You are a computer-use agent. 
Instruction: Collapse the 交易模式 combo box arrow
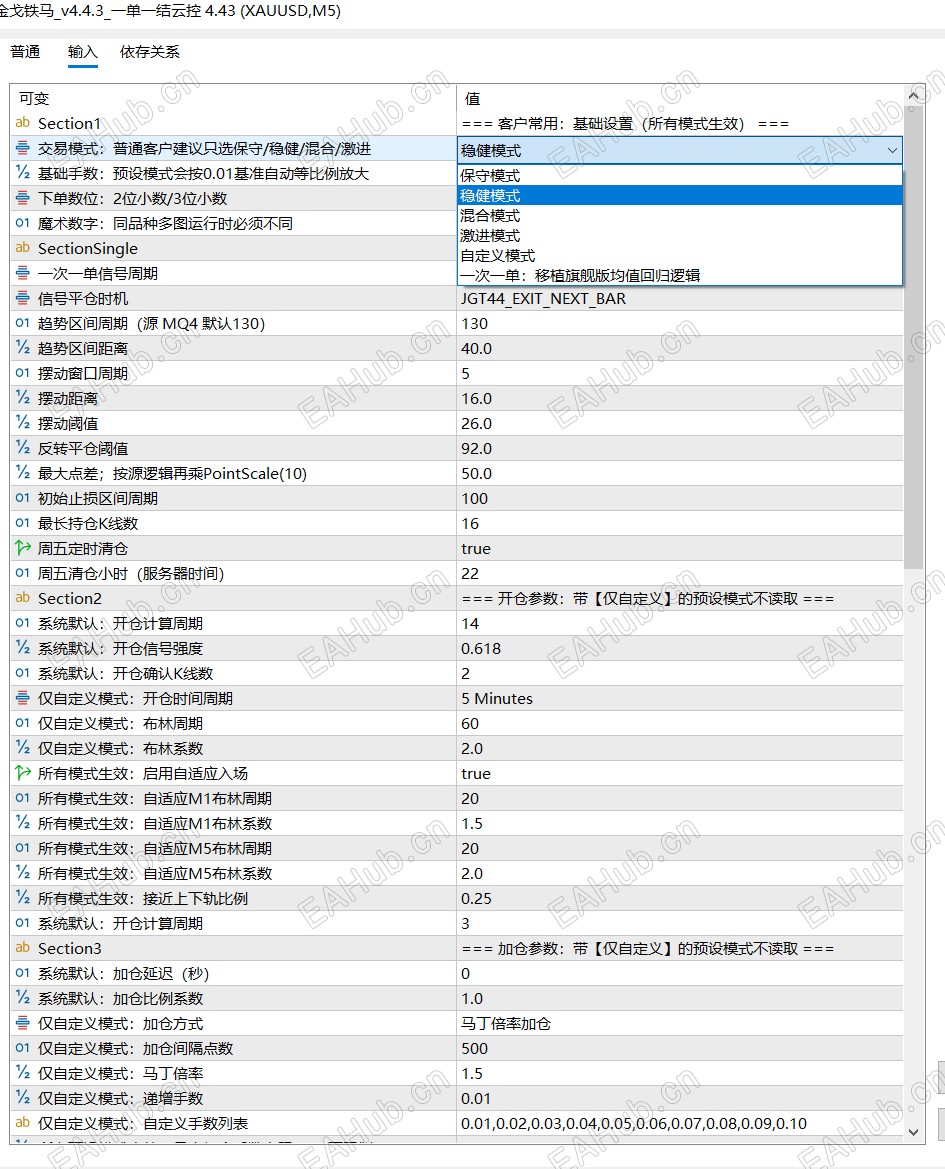[892, 151]
